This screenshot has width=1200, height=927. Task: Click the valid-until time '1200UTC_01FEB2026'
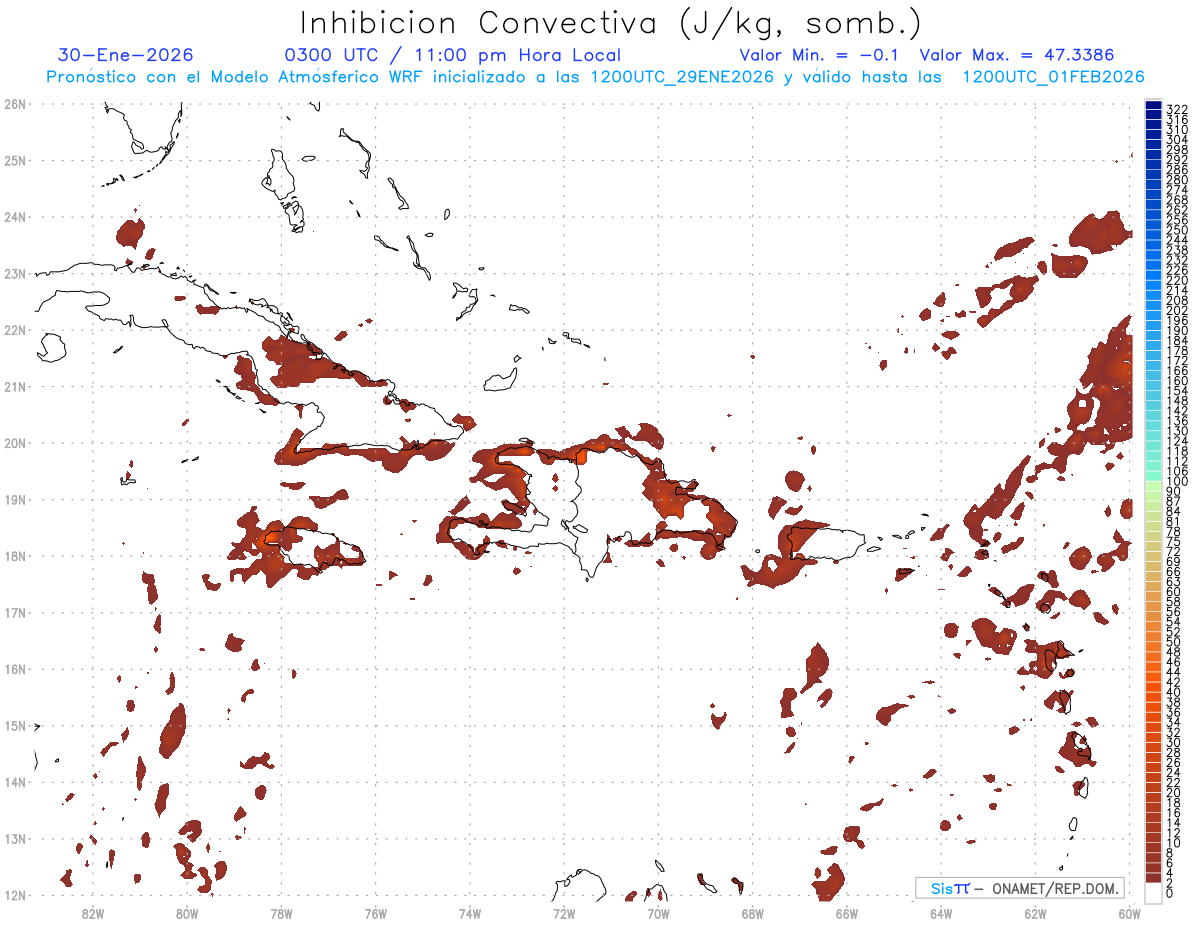1052,77
